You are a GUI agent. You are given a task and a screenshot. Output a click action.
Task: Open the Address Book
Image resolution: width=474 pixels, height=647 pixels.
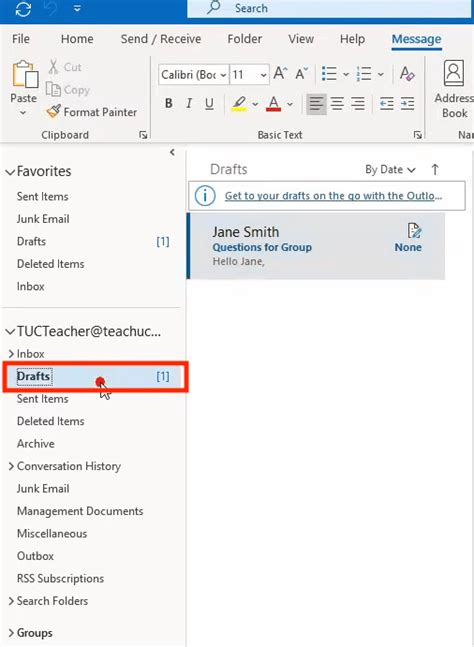[x=454, y=90]
